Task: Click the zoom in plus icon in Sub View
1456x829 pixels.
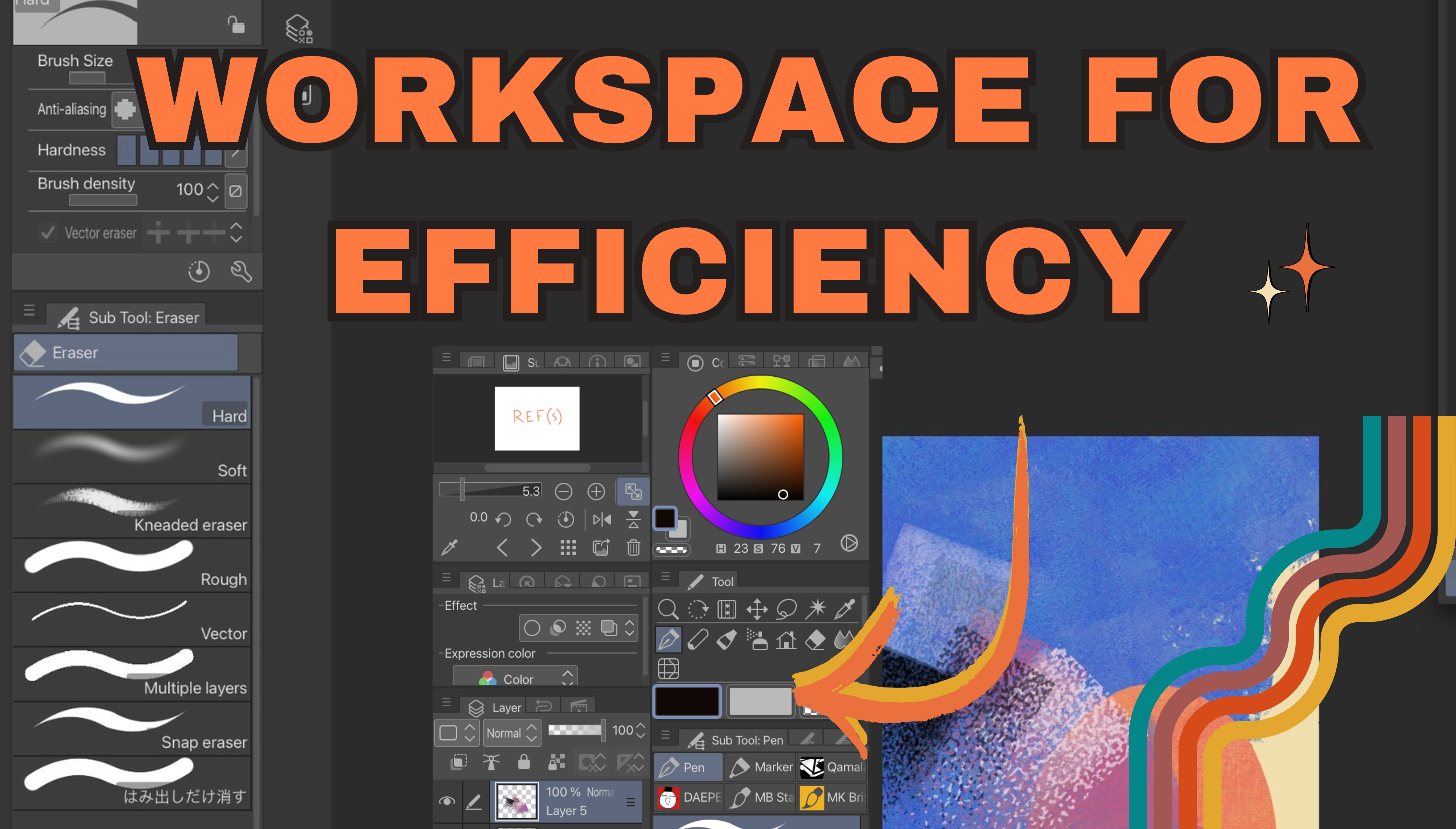Action: 596,491
